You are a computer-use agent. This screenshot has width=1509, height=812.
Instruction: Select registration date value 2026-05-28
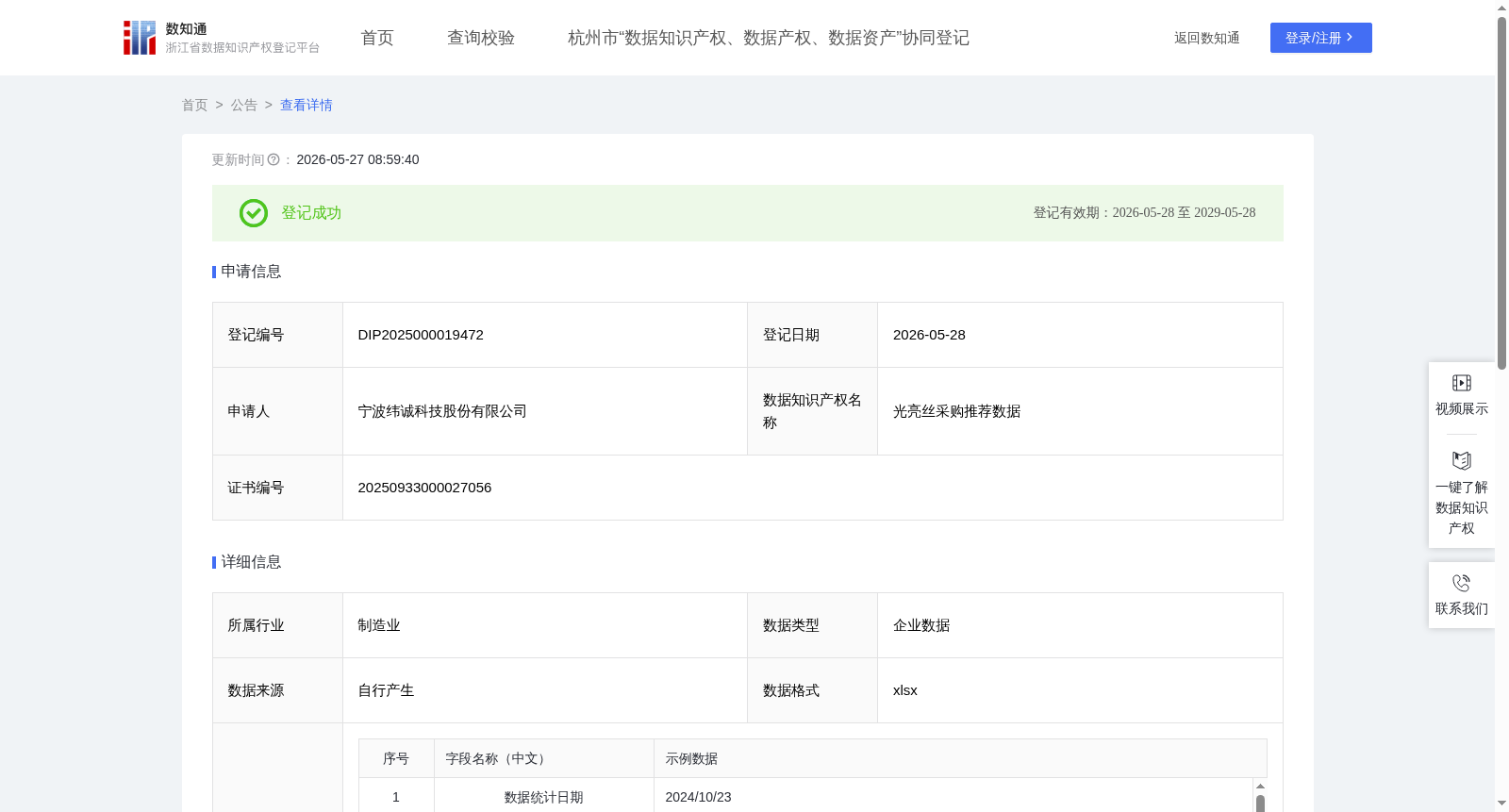[929, 335]
